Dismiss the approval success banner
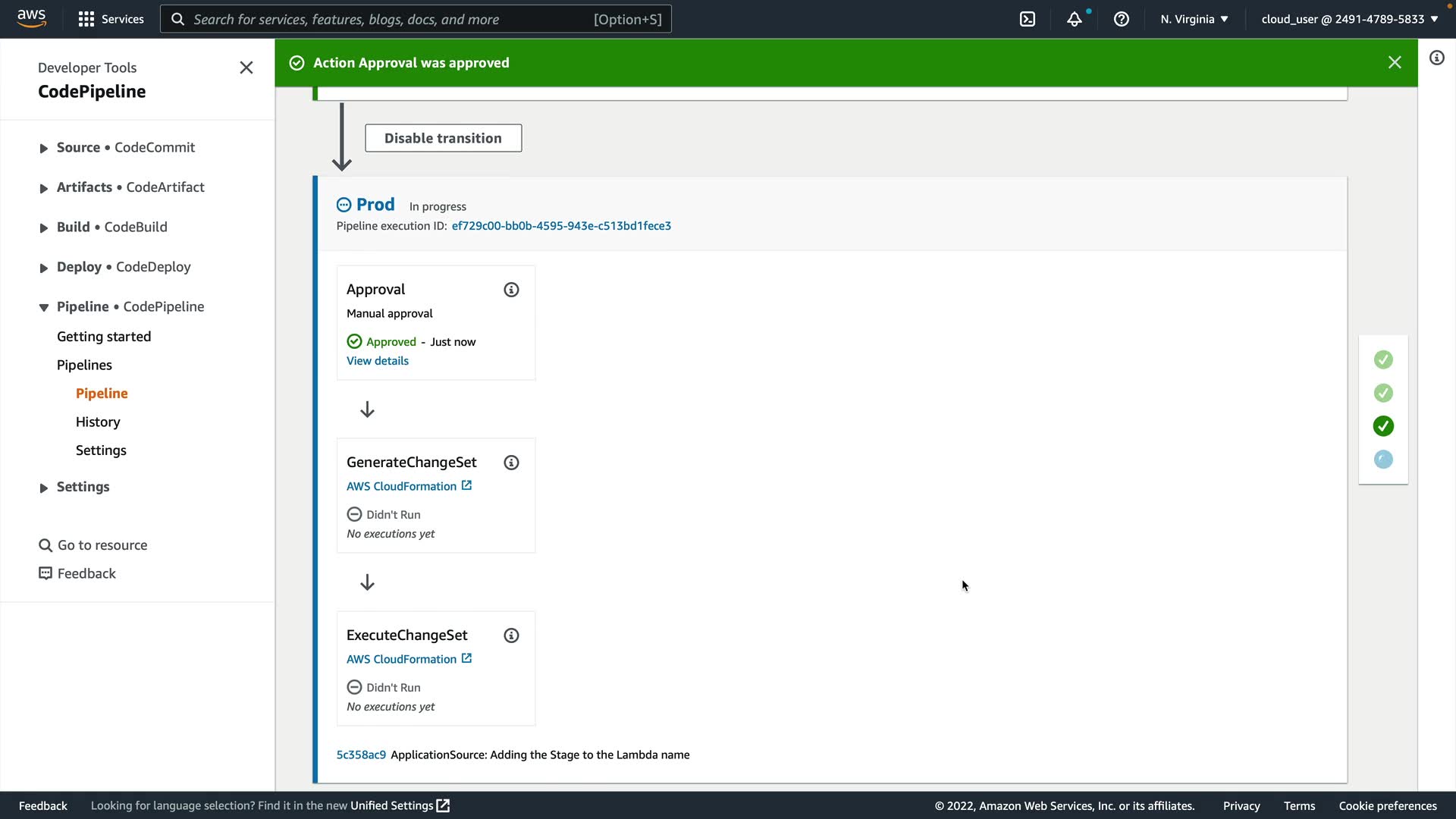Viewport: 1456px width, 819px height. pos(1395,63)
